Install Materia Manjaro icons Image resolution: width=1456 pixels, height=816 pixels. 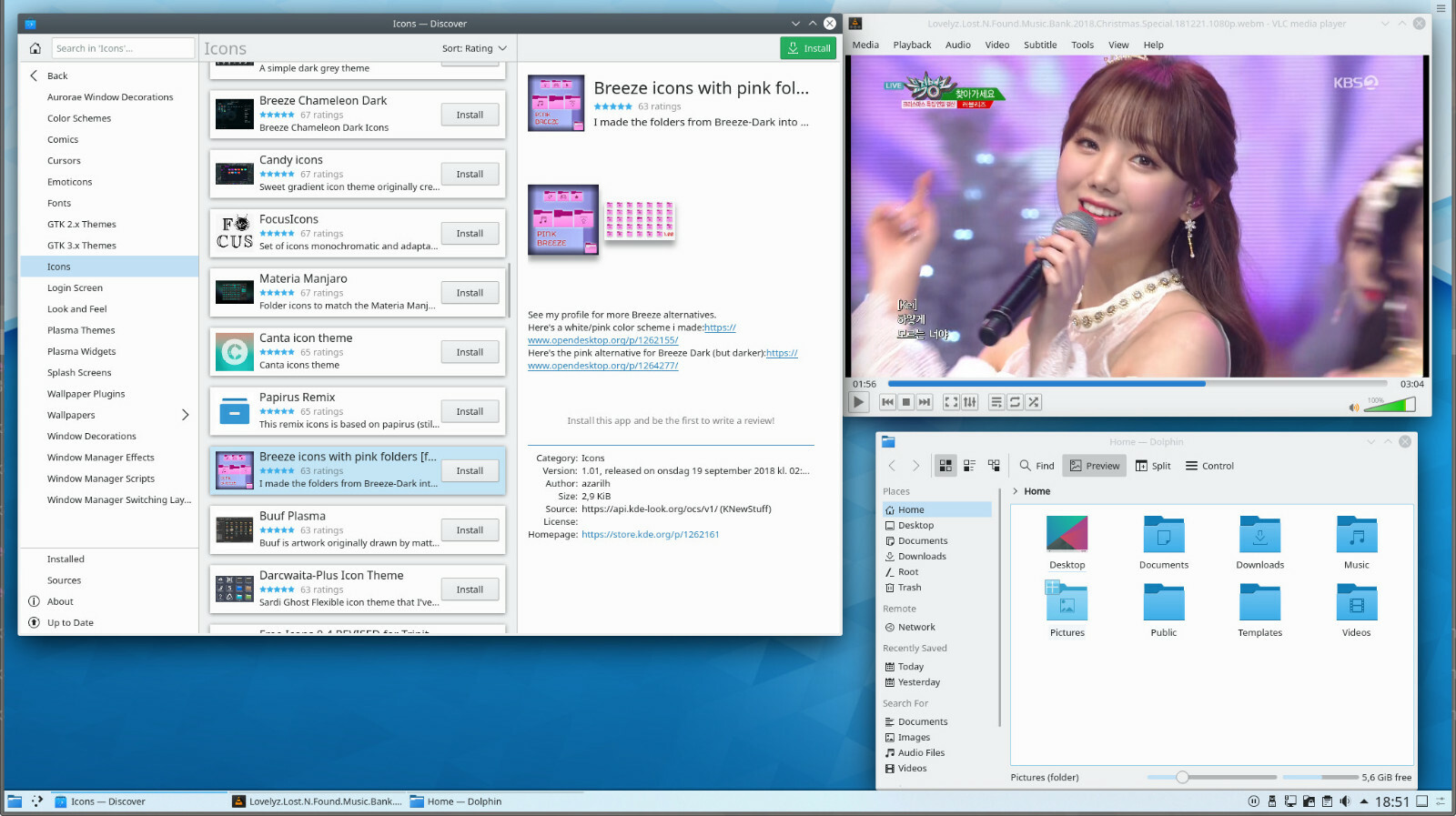[x=470, y=293]
